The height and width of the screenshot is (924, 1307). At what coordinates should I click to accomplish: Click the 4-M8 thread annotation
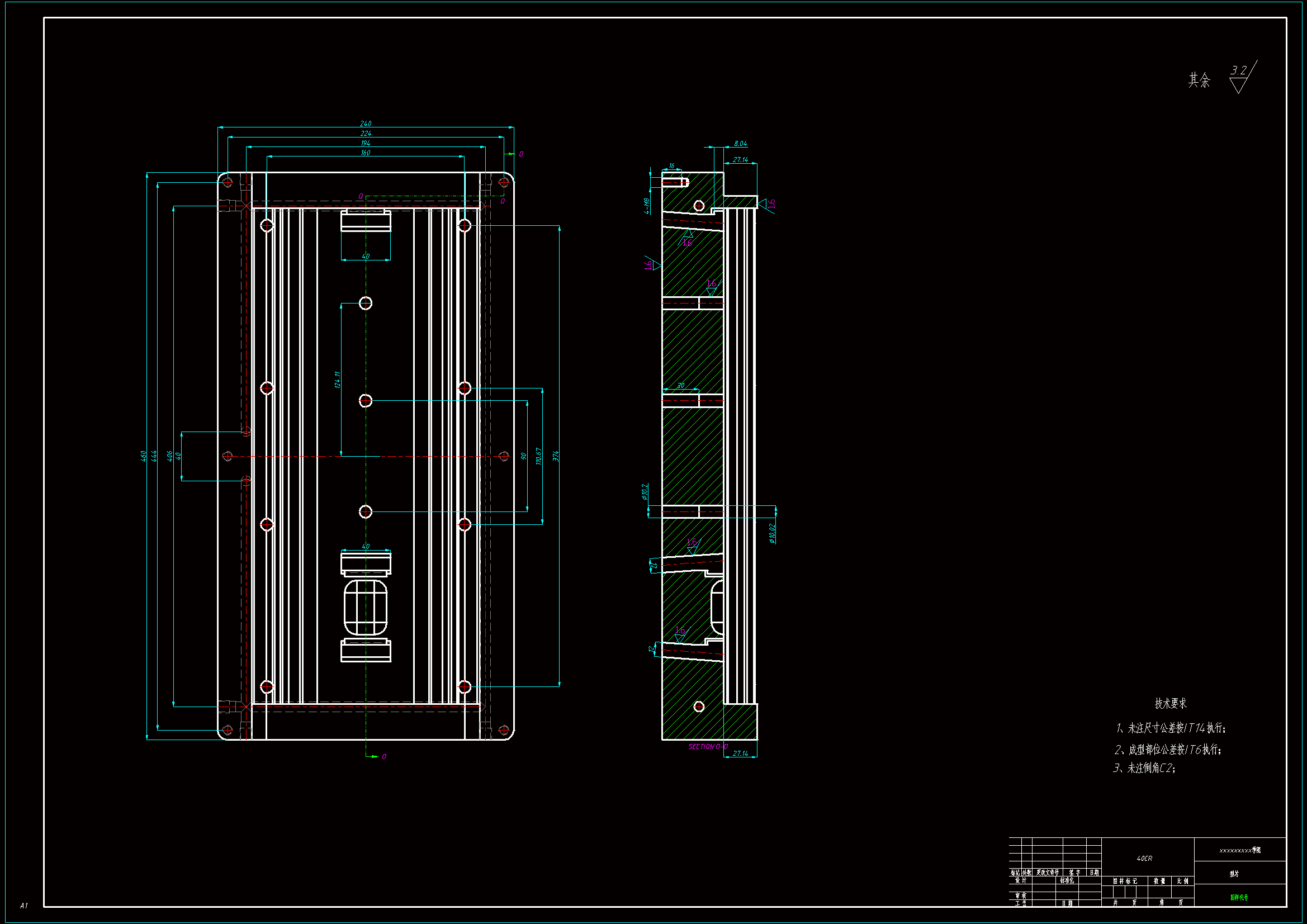(647, 206)
